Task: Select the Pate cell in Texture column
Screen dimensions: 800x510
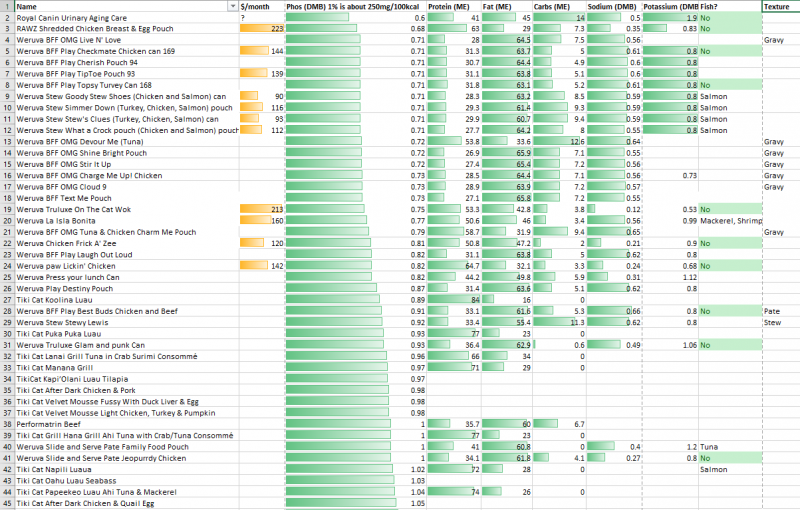Action: point(777,311)
